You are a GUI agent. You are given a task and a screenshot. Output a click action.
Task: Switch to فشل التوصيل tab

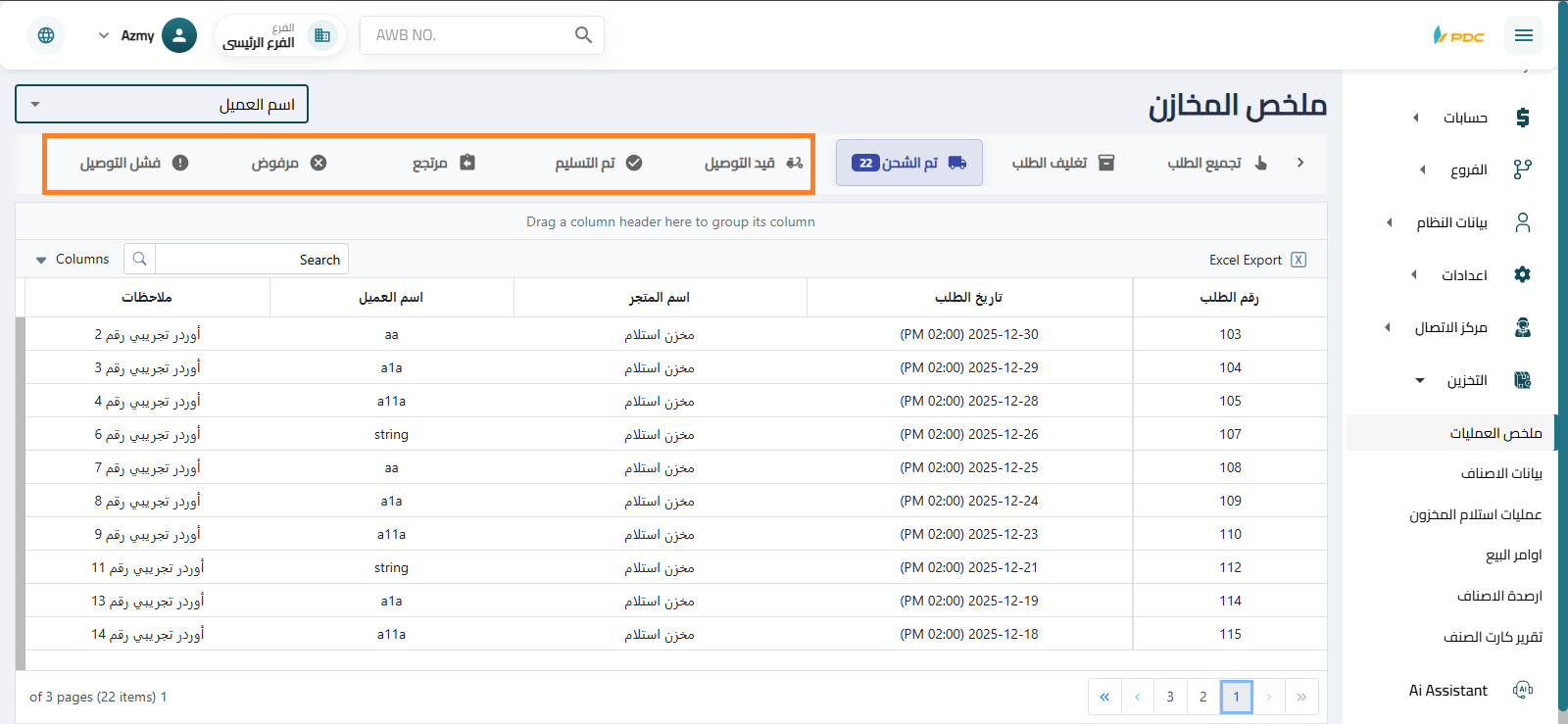(134, 163)
